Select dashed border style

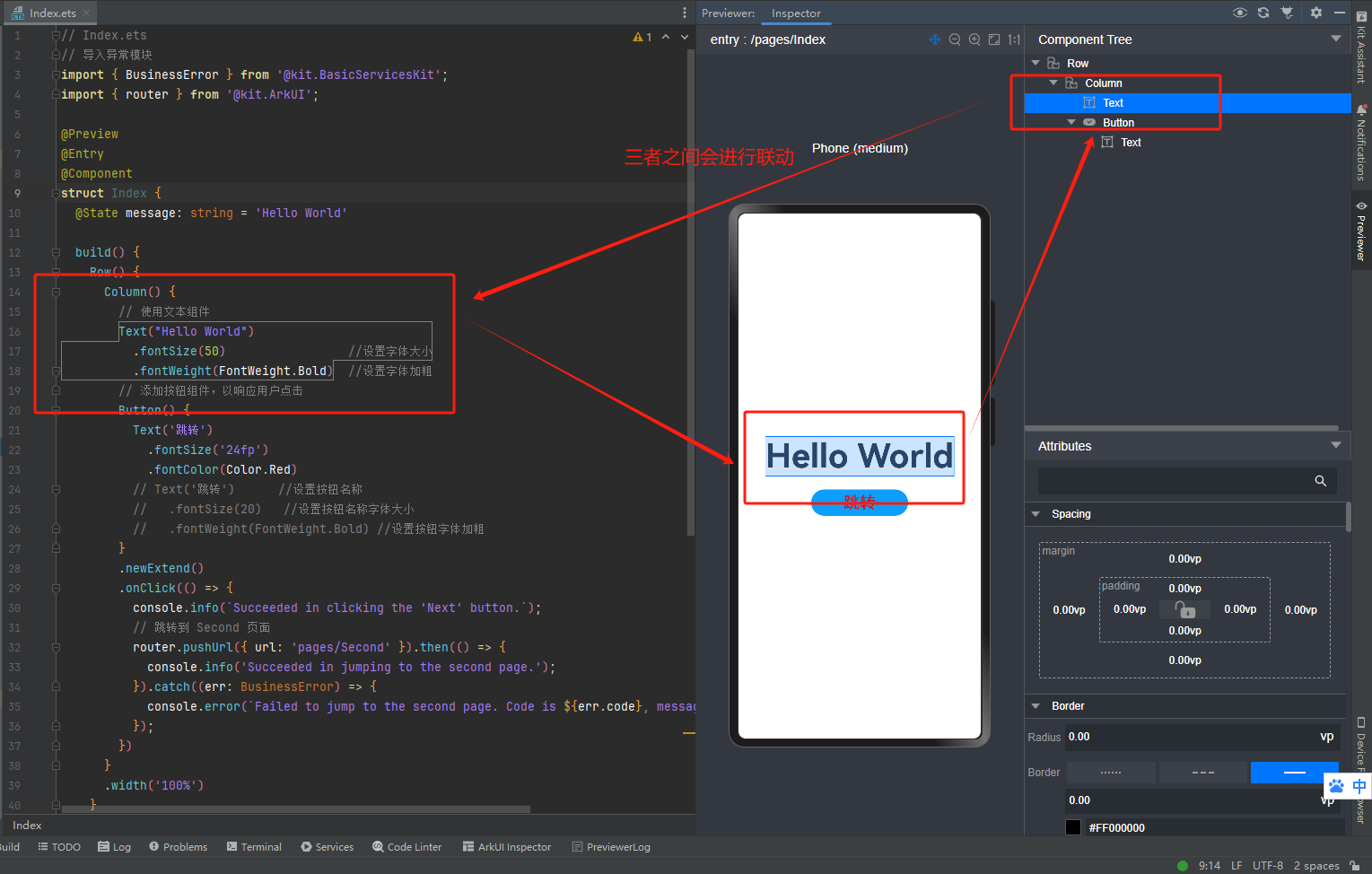coord(1203,773)
